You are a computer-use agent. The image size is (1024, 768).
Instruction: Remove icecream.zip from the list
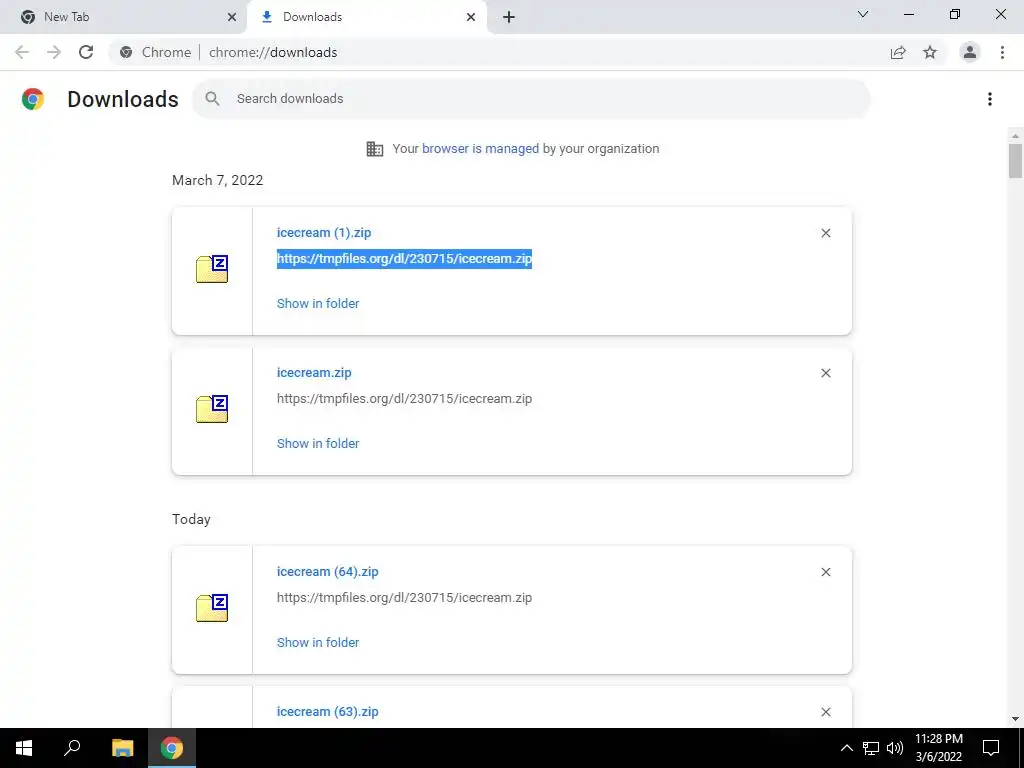[x=826, y=373]
